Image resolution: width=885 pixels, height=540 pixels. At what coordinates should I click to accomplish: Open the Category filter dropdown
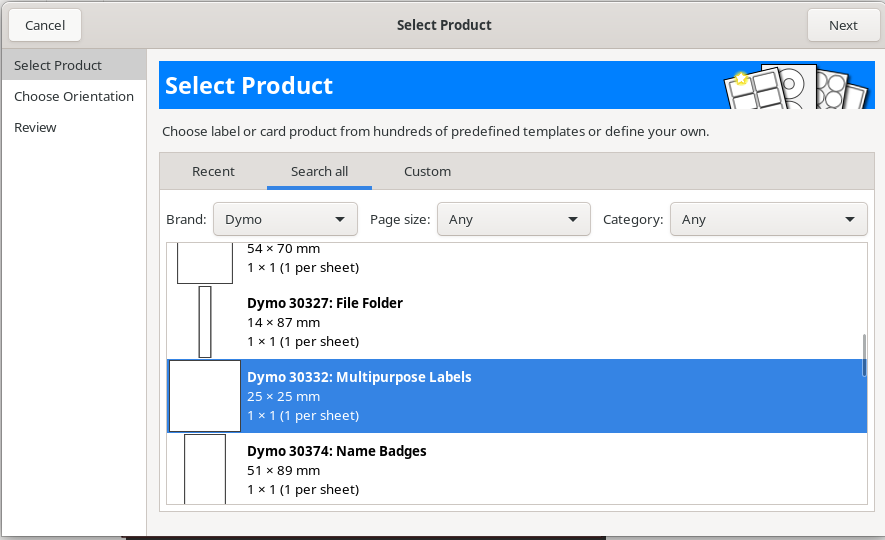click(767, 219)
